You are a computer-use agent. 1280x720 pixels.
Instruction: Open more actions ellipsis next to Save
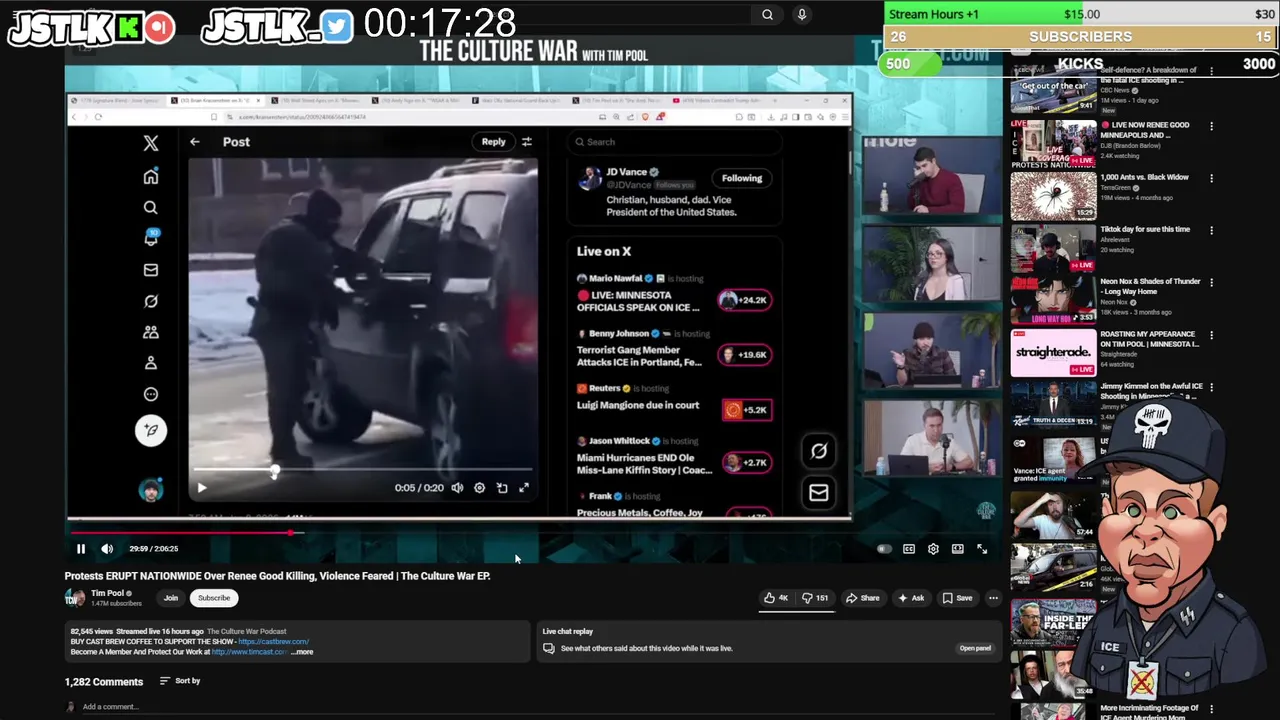[993, 598]
